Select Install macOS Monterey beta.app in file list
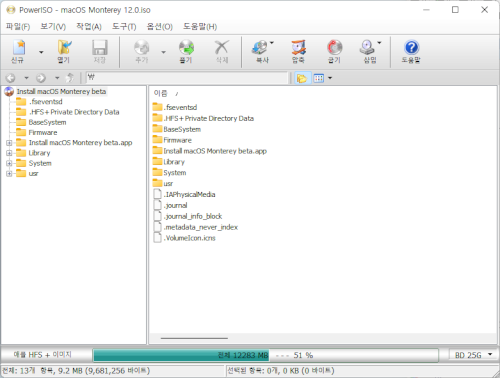The height and width of the screenshot is (378, 500). click(210, 151)
